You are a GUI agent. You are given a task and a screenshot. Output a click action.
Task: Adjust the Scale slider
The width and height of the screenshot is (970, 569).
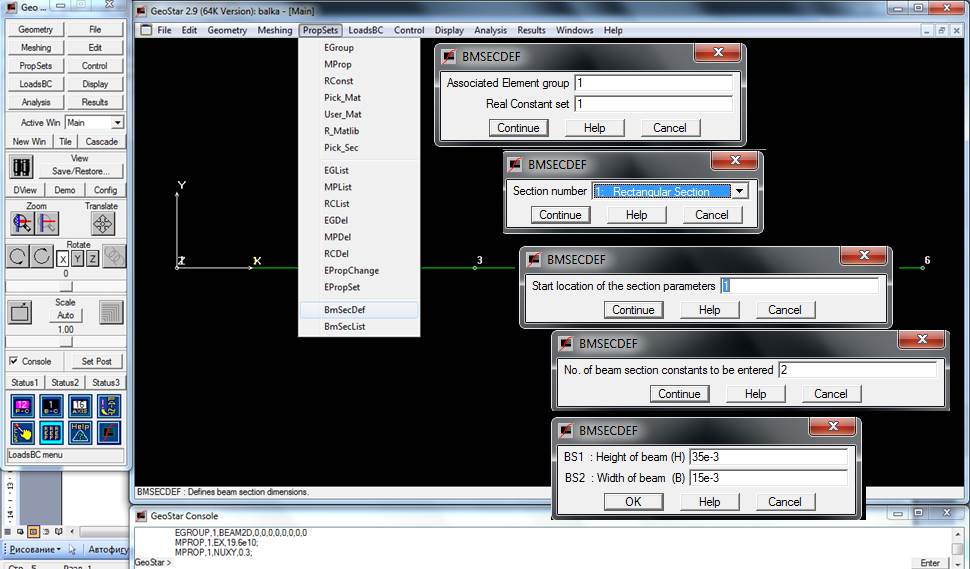coord(66,342)
